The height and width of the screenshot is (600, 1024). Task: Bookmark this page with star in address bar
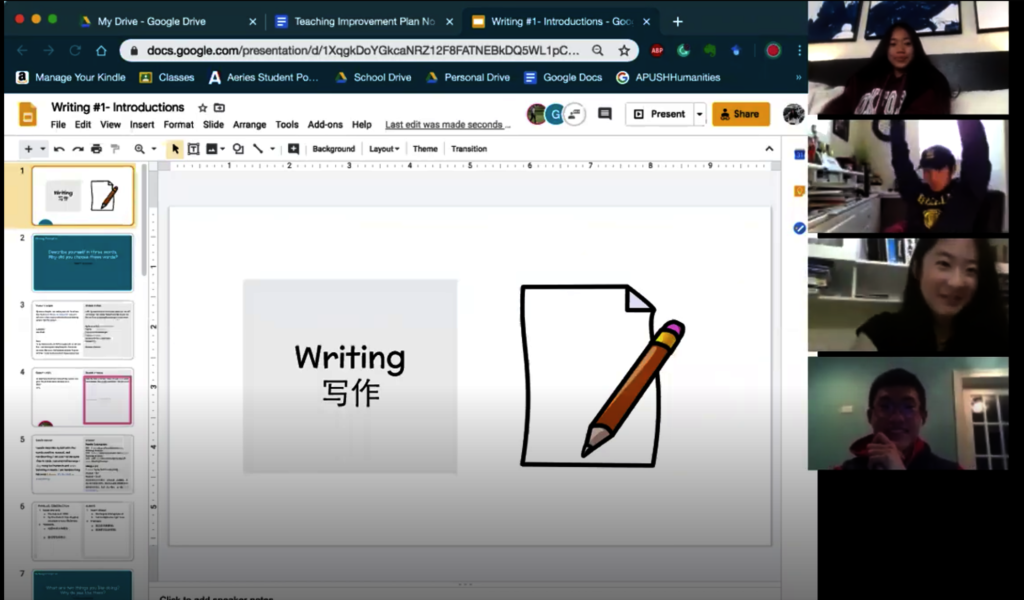pos(624,50)
